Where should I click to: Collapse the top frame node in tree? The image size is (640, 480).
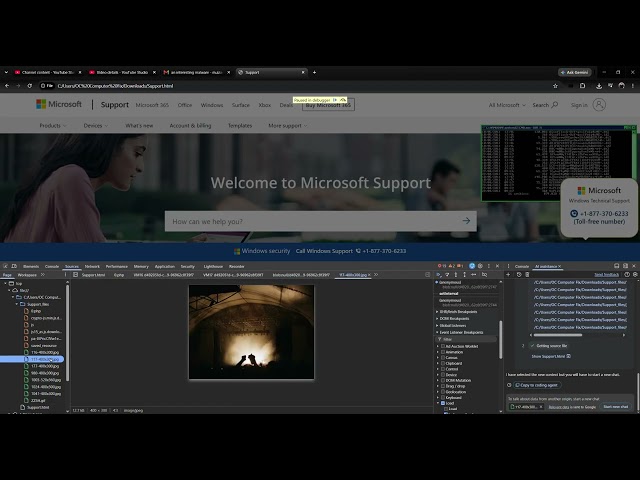5,283
